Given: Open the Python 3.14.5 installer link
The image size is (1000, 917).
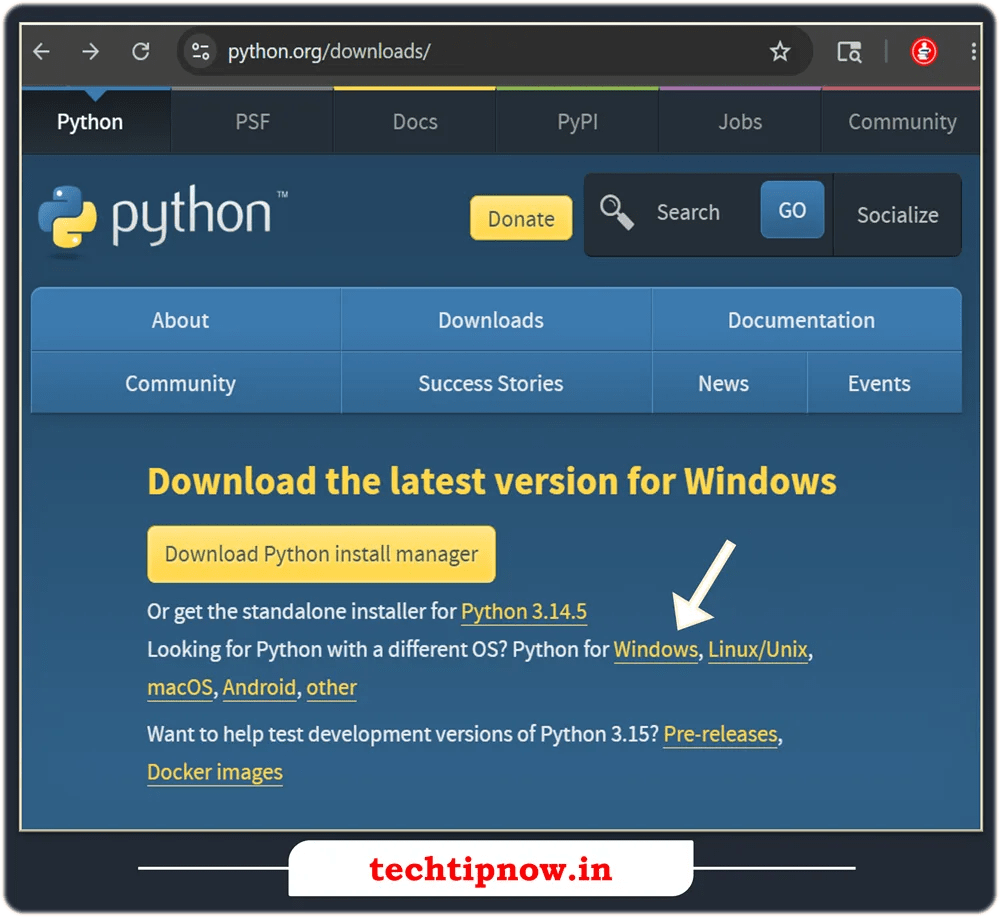Looking at the screenshot, I should click(524, 612).
